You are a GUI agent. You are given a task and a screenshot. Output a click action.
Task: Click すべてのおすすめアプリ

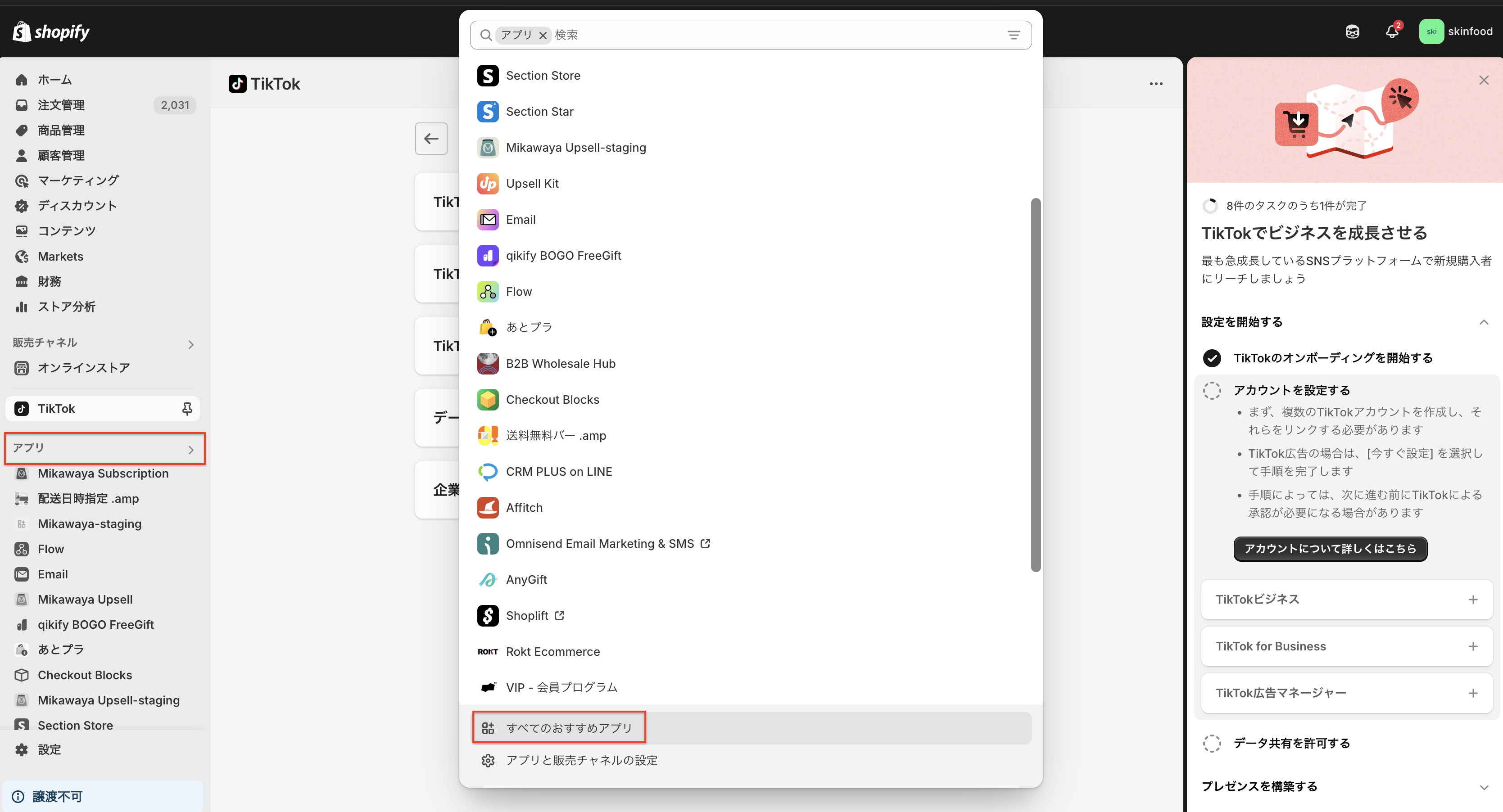tap(751, 728)
